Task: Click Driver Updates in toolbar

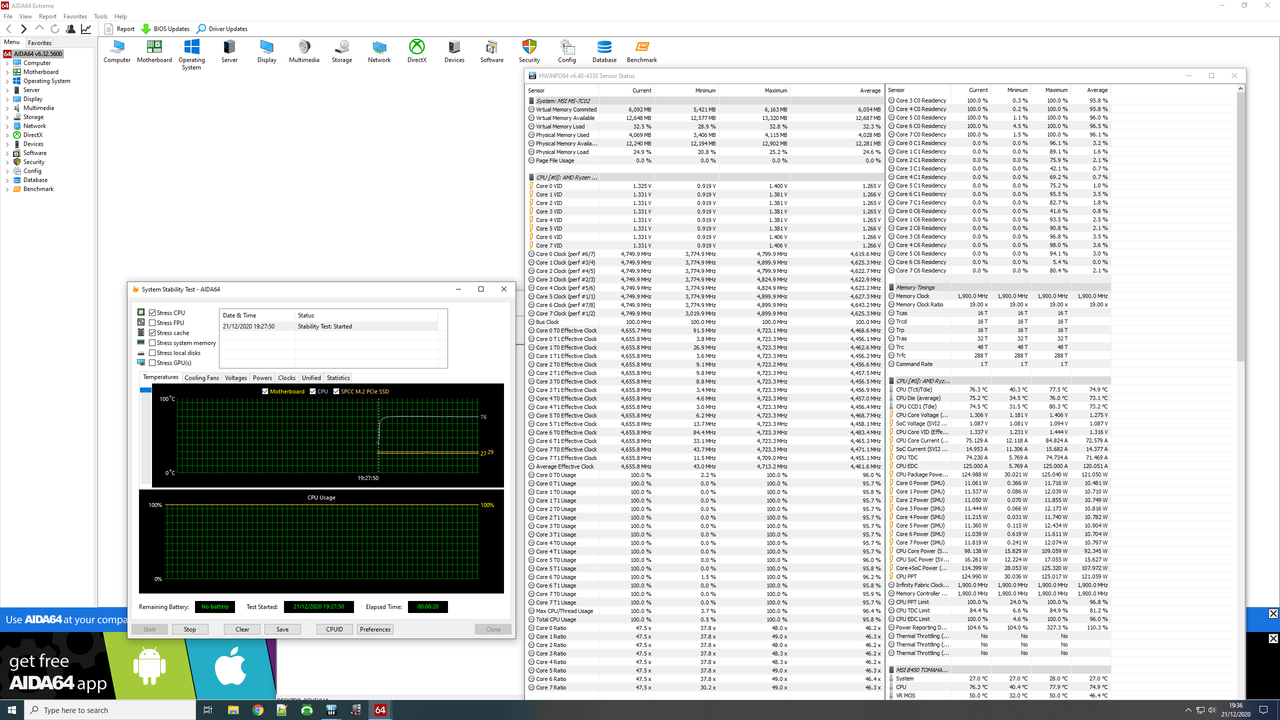Action: coord(222,29)
